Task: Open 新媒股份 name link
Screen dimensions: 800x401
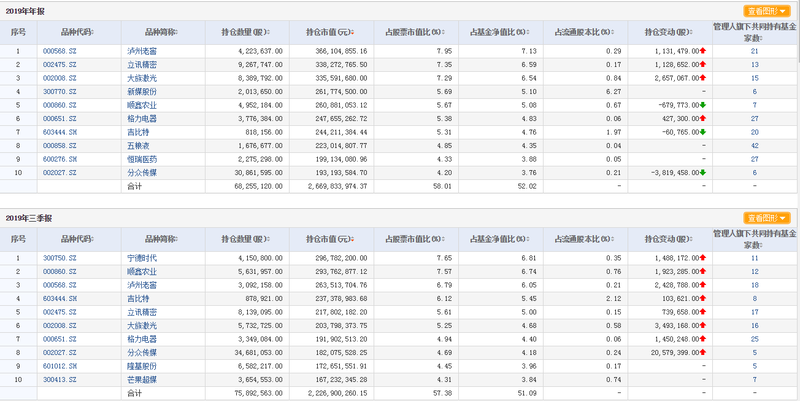Action: click(142, 92)
